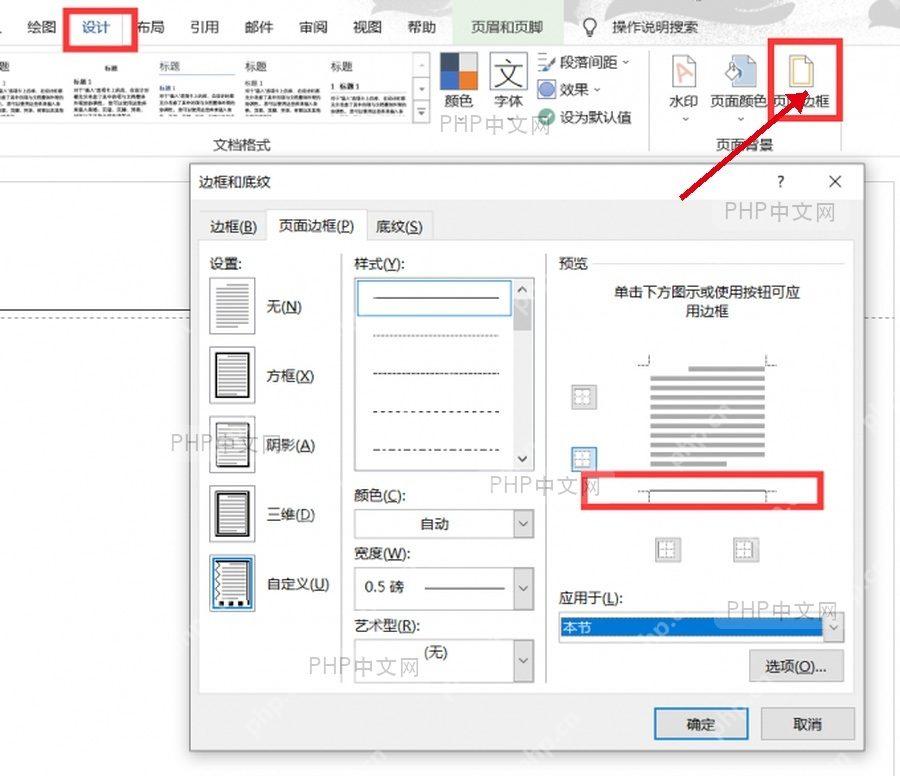
Task: Open the Help (帮助) ribbon tab
Action: click(421, 27)
